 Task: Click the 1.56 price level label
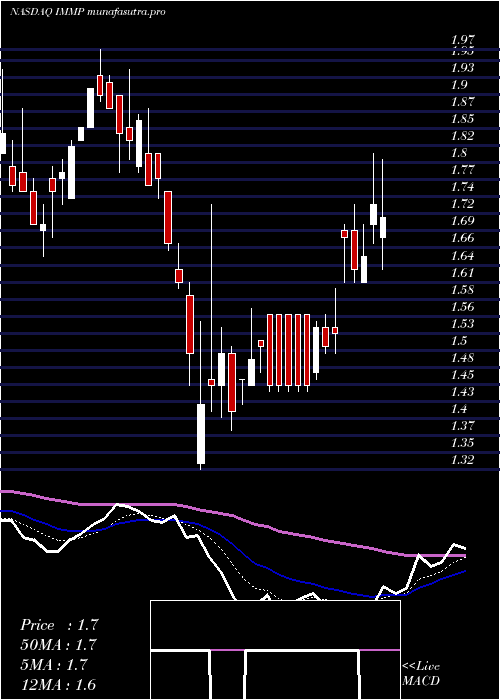coord(462,307)
